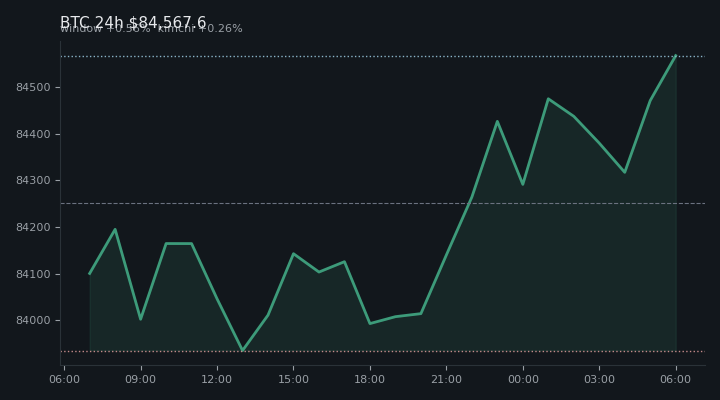Click the BTC 24h $84,567.6 chart title
The height and width of the screenshot is (400, 720).
[x=133, y=23]
